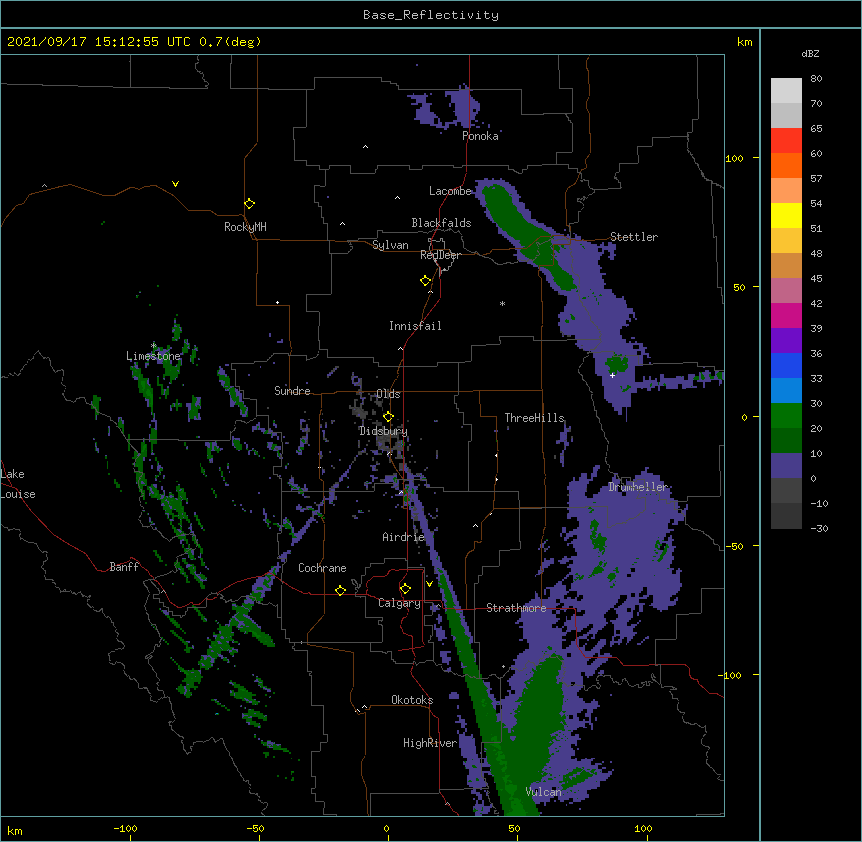Viewport: 862px width, 842px height.
Task: Select the yellow V marker east of Calgary
Action: point(429,584)
